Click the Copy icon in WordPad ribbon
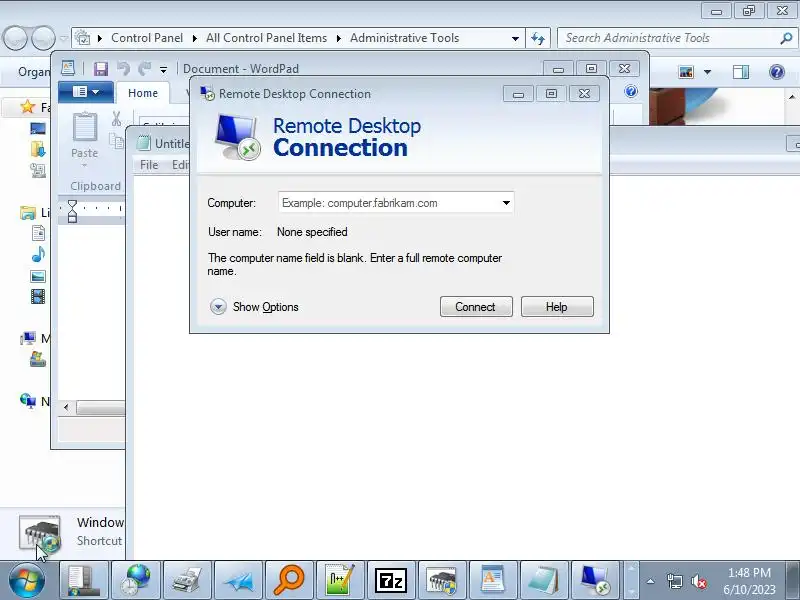Screen dimensions: 800x600 [117, 141]
